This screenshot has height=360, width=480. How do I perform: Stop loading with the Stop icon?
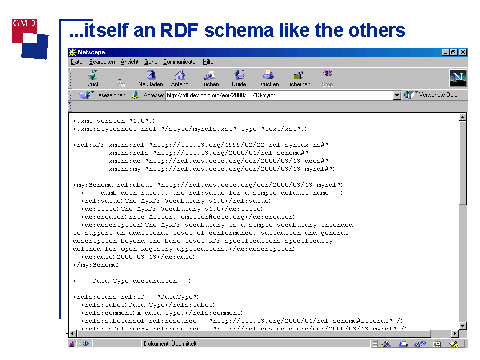pyautogui.click(x=327, y=78)
